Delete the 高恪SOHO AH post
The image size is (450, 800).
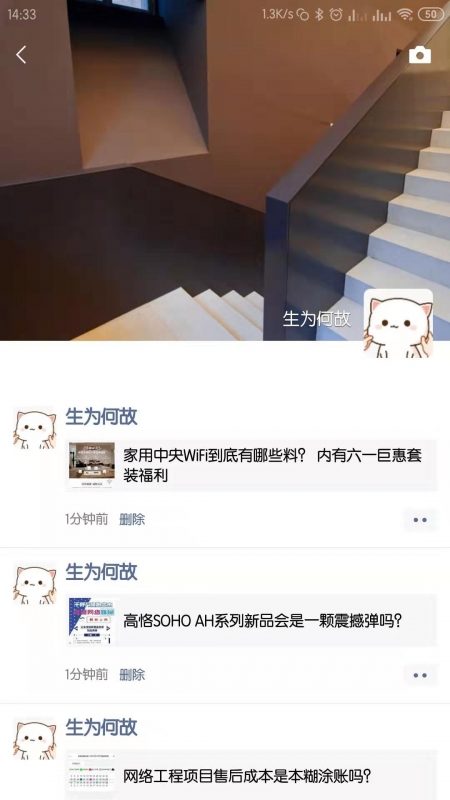pos(132,674)
